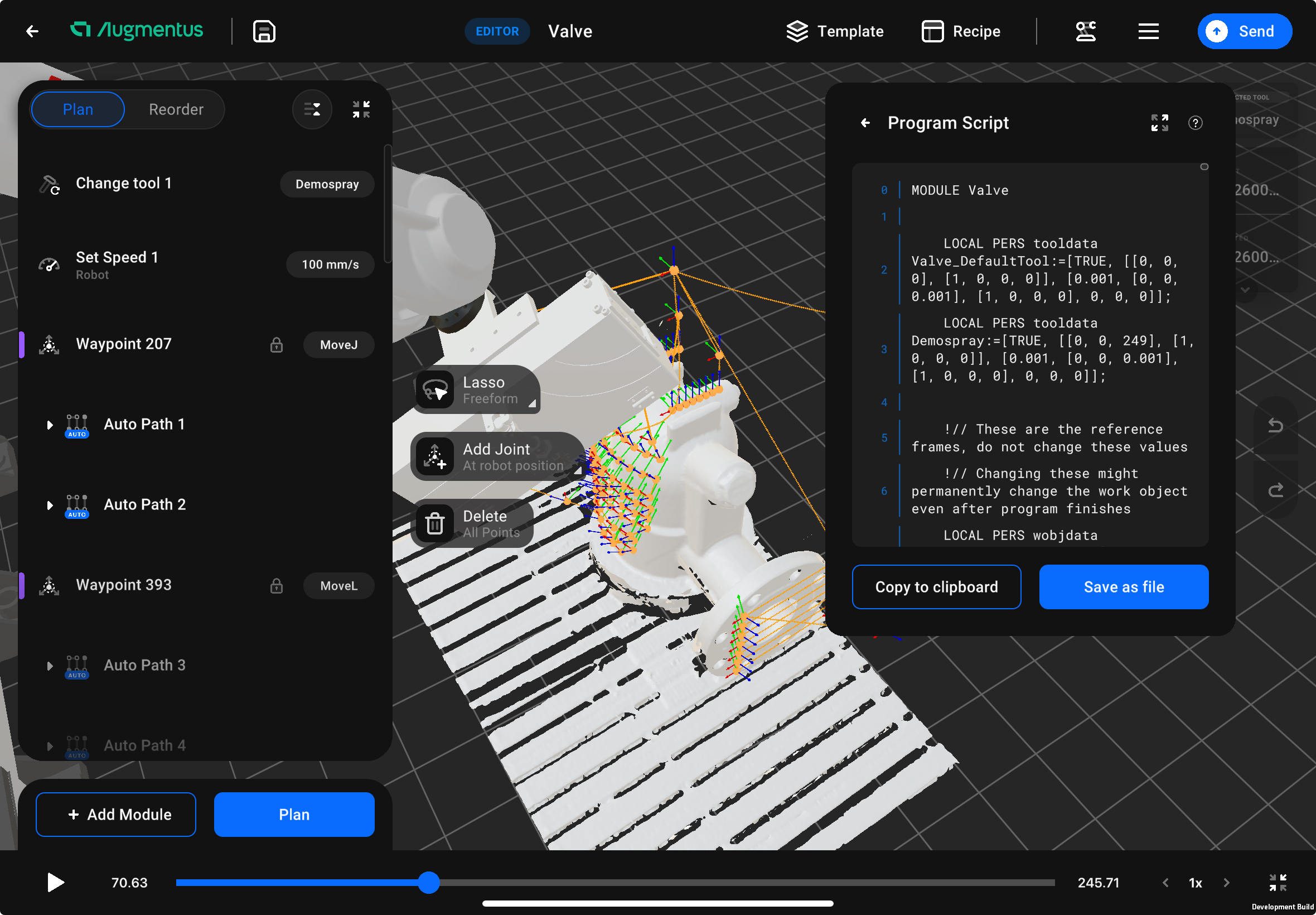Open the robot settings icon
Image resolution: width=1316 pixels, height=915 pixels.
(x=1085, y=32)
